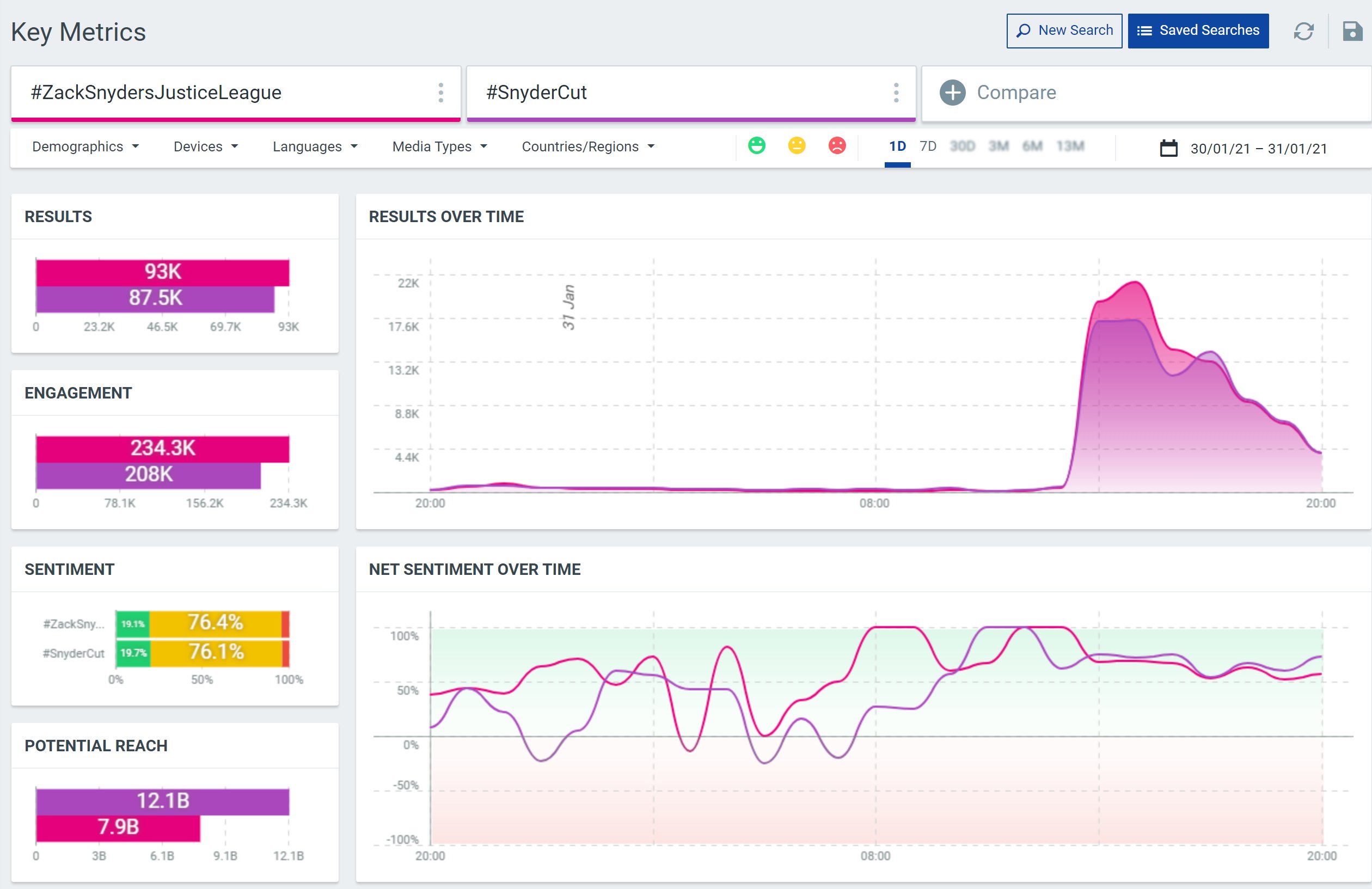Toggle the negative red frown filter

click(x=837, y=145)
